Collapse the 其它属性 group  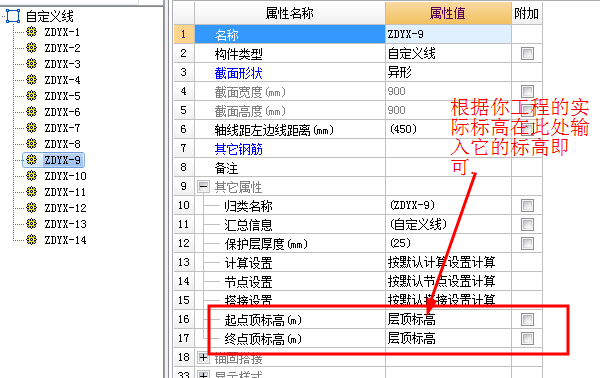pos(204,187)
